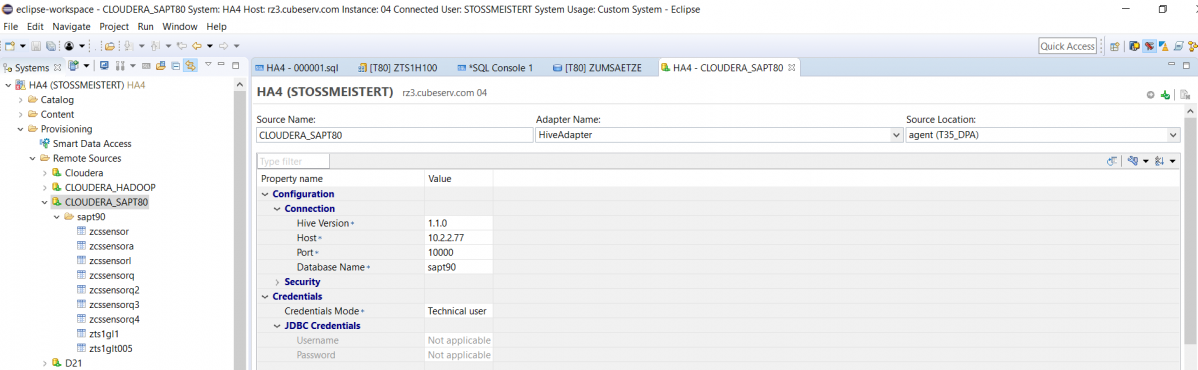Click the SQL console icon in Systems view
The image size is (1198, 370).
(147, 66)
